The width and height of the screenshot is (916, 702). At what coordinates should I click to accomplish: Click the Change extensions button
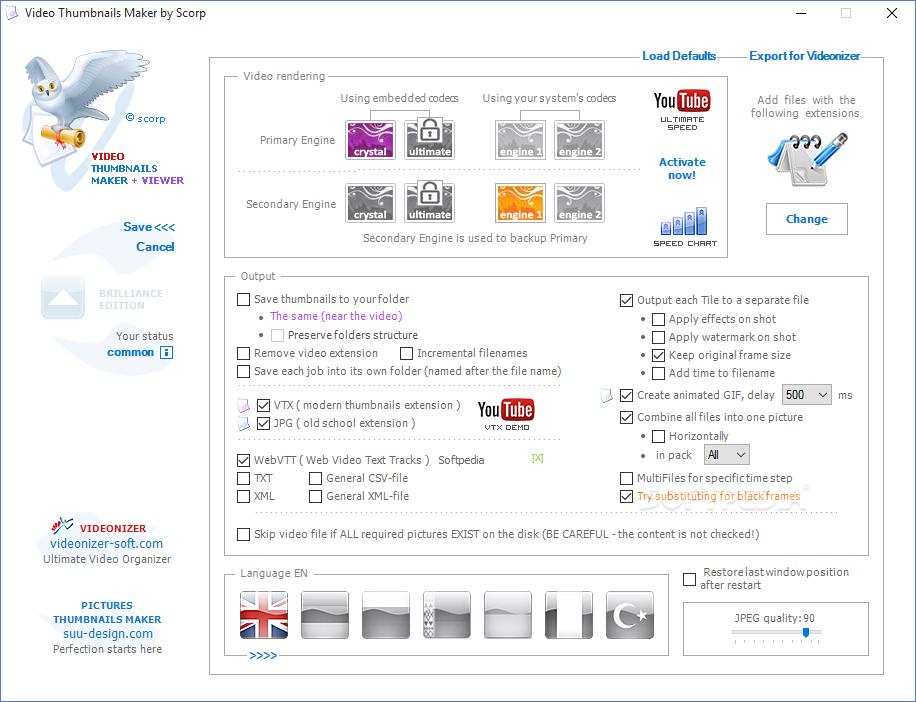[806, 219]
